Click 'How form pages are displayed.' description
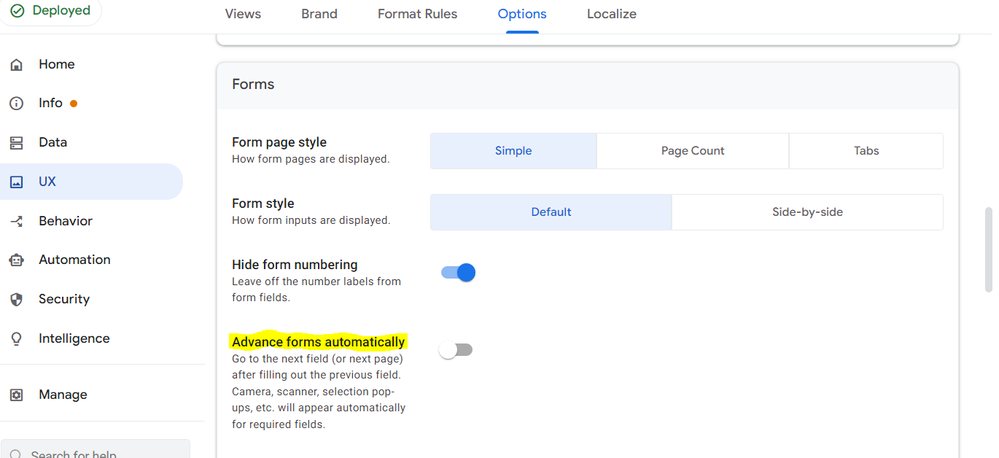Viewport: 999px width, 458px height. point(310,159)
